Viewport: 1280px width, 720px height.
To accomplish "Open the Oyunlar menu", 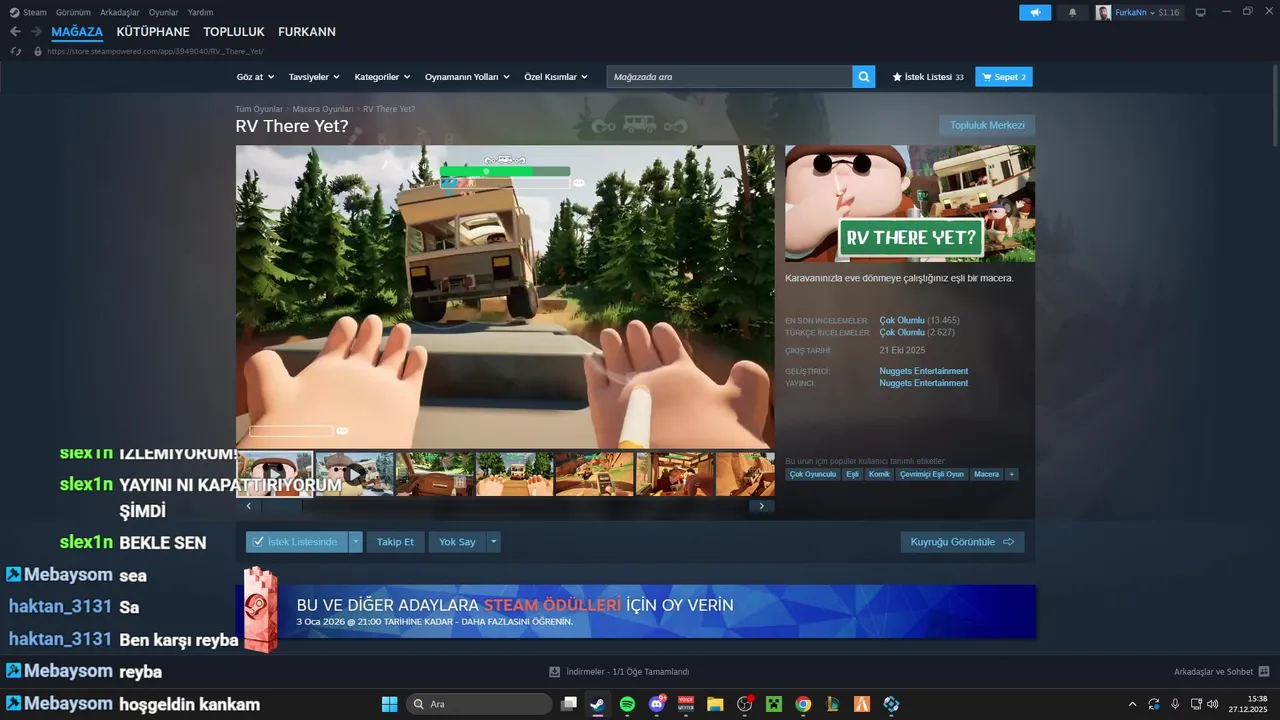I will click(164, 12).
